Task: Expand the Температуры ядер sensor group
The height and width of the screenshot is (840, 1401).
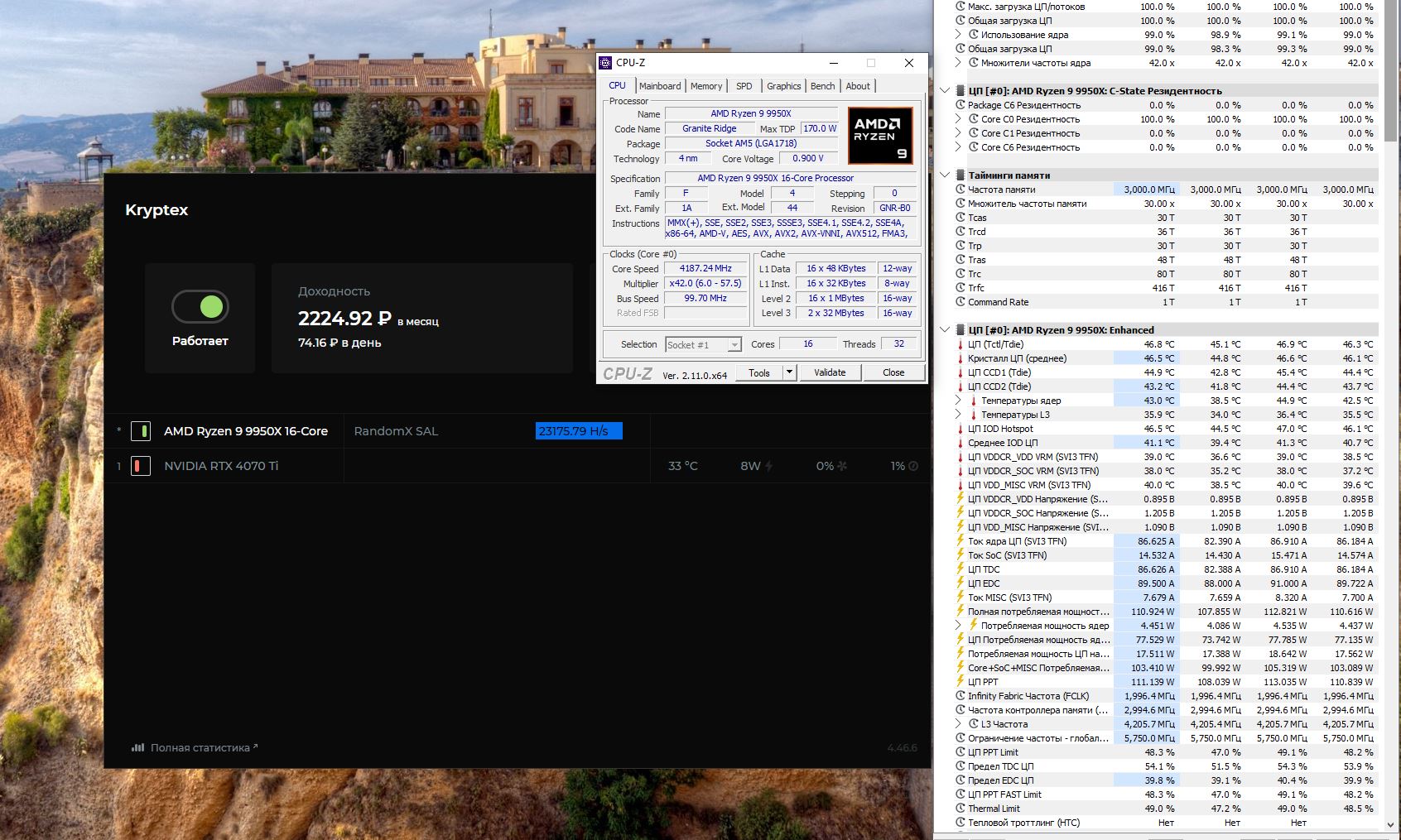Action: click(x=958, y=401)
